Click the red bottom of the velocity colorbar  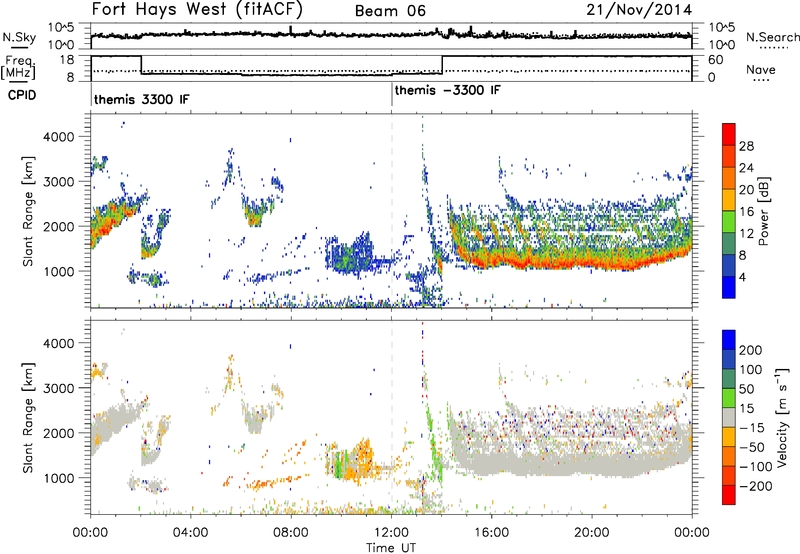click(729, 495)
